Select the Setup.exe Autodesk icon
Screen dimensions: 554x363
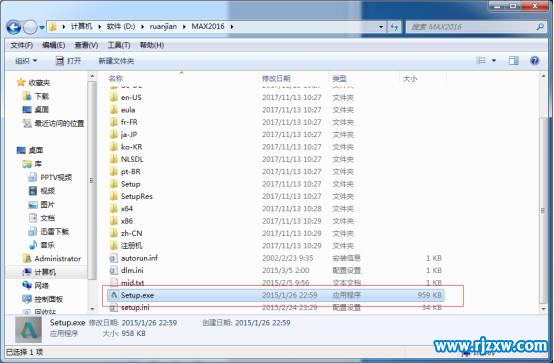pos(113,295)
